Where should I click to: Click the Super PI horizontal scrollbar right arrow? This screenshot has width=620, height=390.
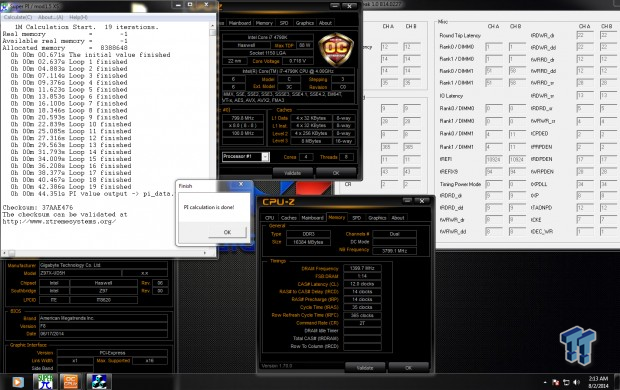tap(205, 253)
